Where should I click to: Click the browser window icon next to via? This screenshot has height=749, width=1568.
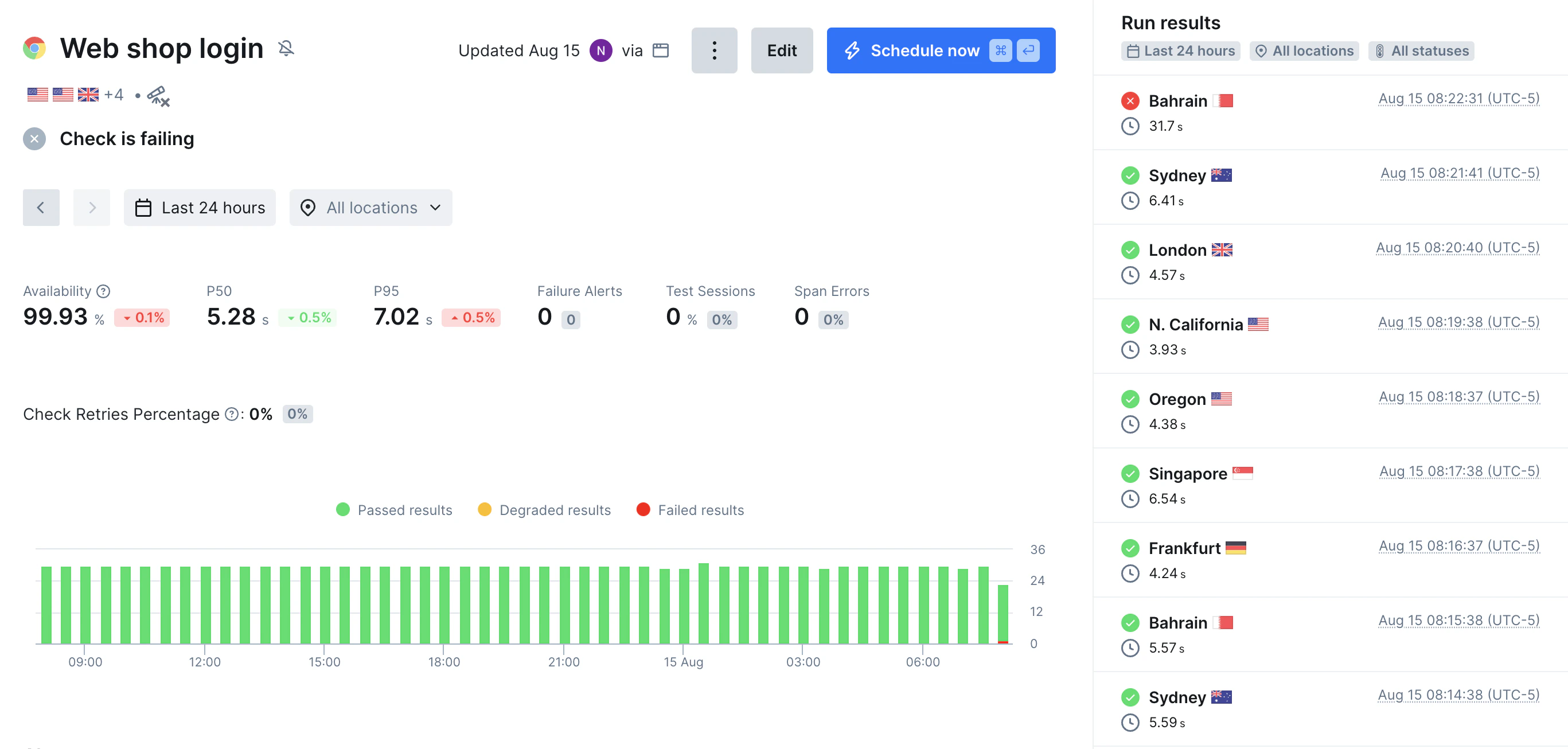pyautogui.click(x=661, y=50)
